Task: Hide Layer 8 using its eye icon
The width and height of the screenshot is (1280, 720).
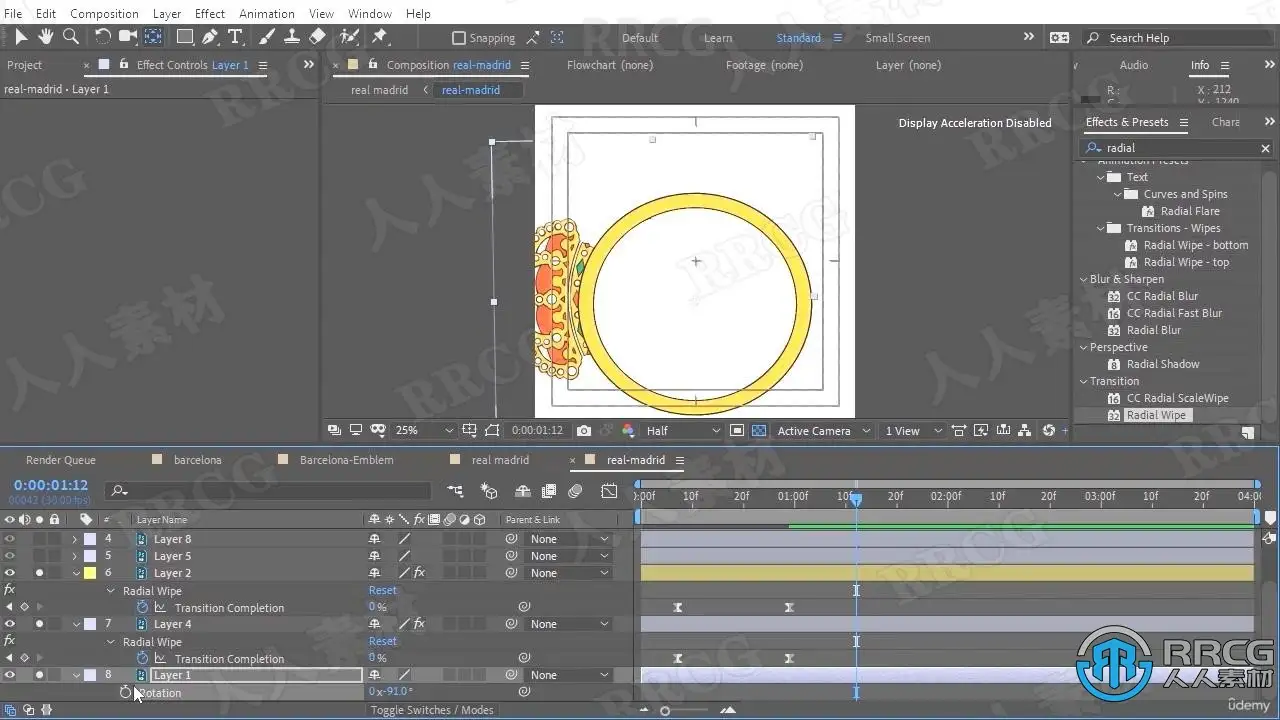Action: 10,539
